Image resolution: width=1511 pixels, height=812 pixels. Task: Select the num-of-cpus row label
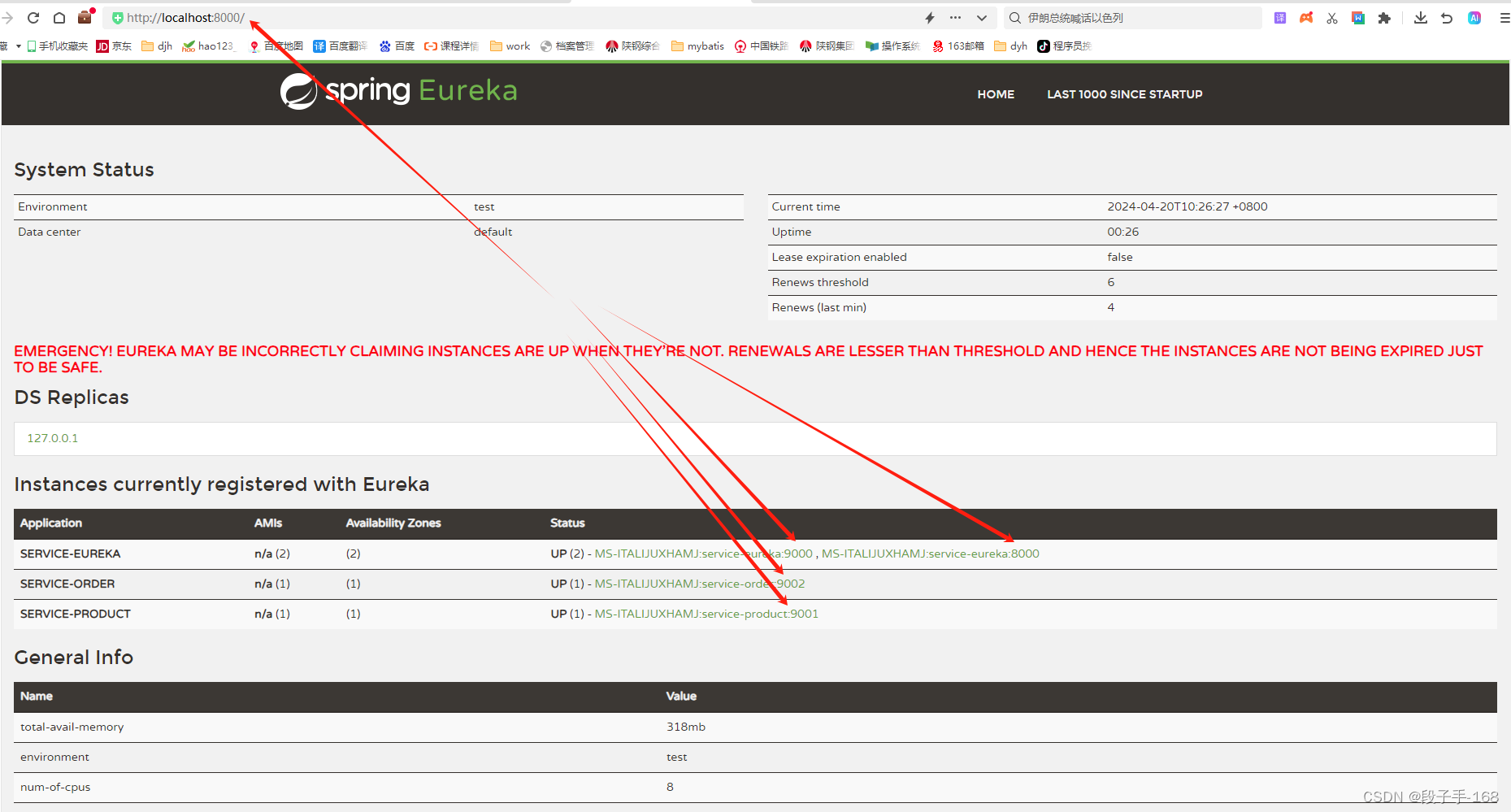pyautogui.click(x=55, y=787)
